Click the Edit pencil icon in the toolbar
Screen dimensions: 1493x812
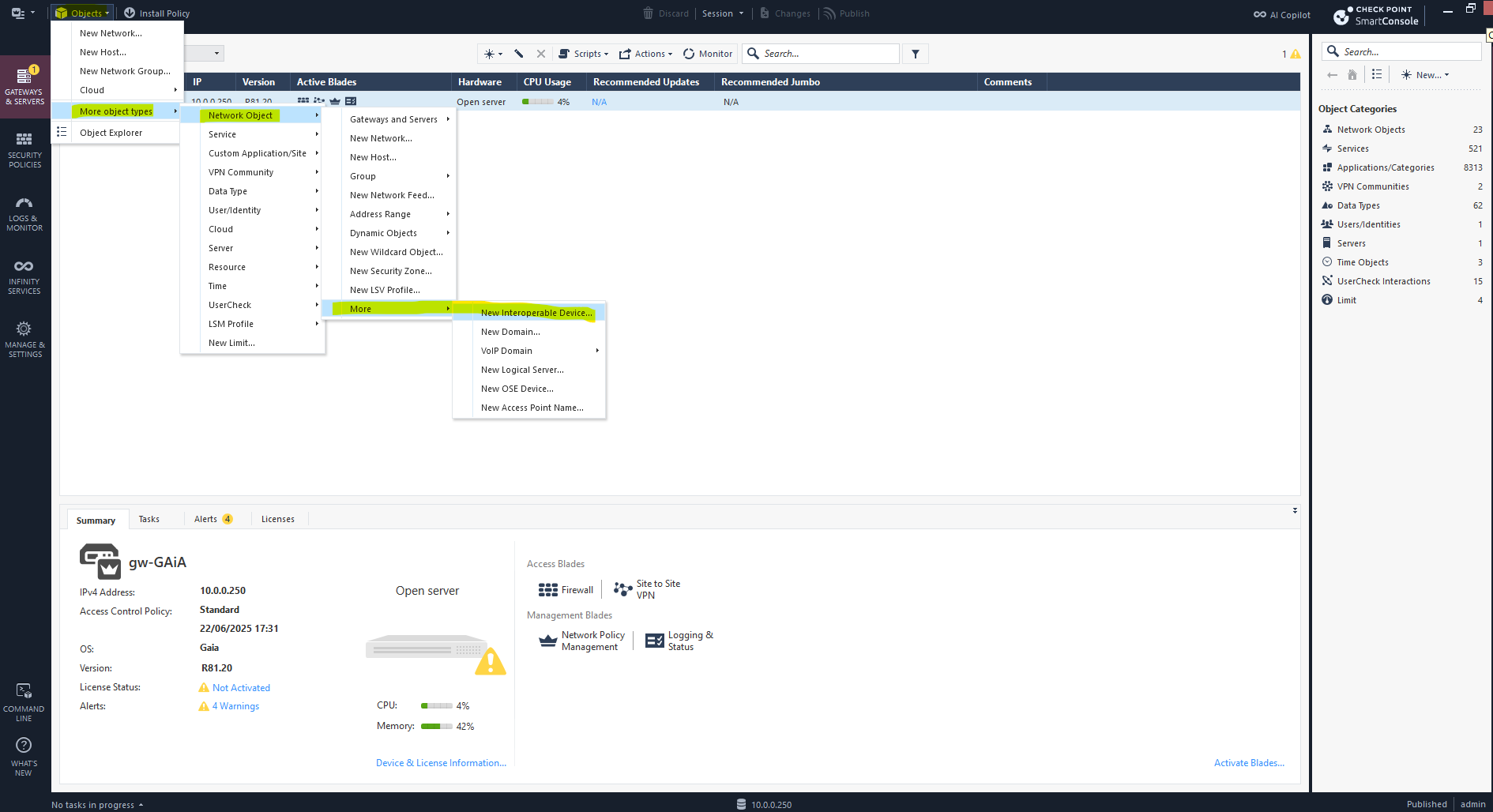pyautogui.click(x=519, y=54)
